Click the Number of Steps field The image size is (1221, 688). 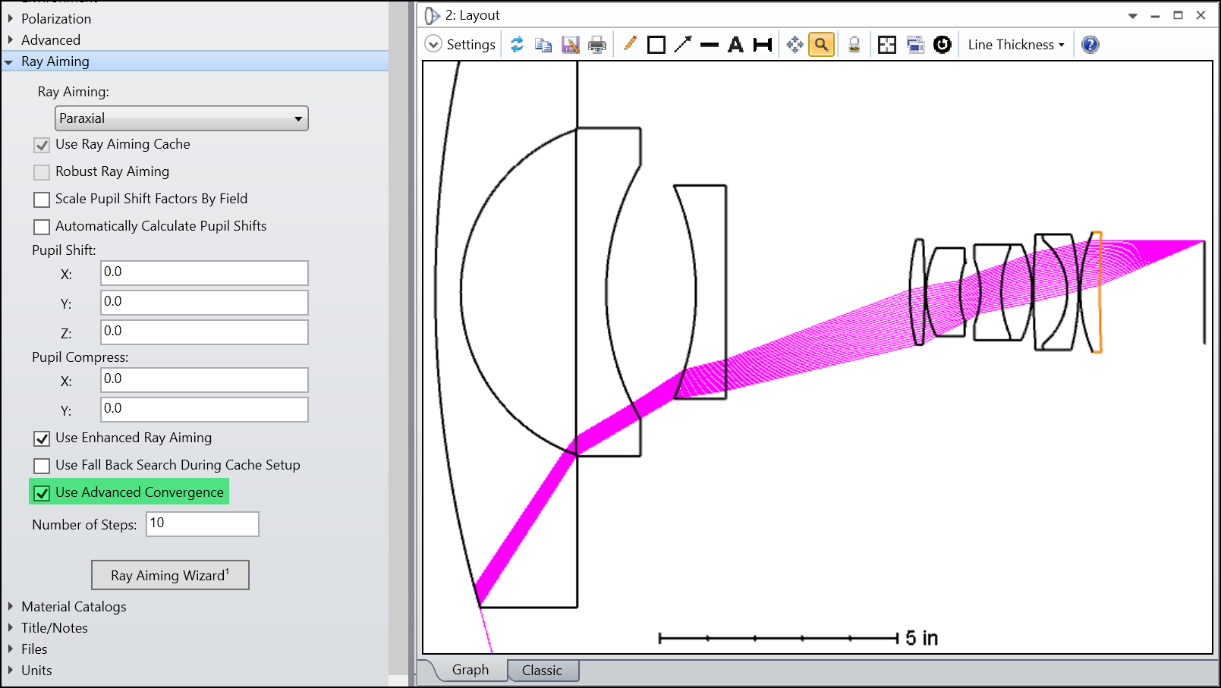(x=202, y=524)
